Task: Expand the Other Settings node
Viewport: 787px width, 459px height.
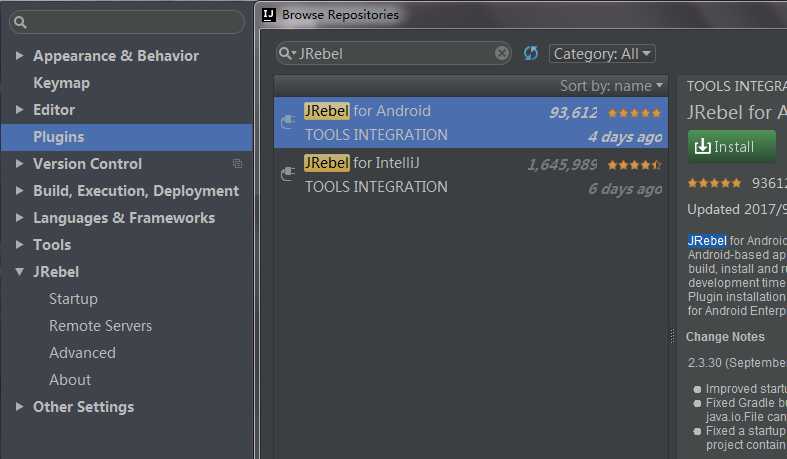Action: (20, 407)
